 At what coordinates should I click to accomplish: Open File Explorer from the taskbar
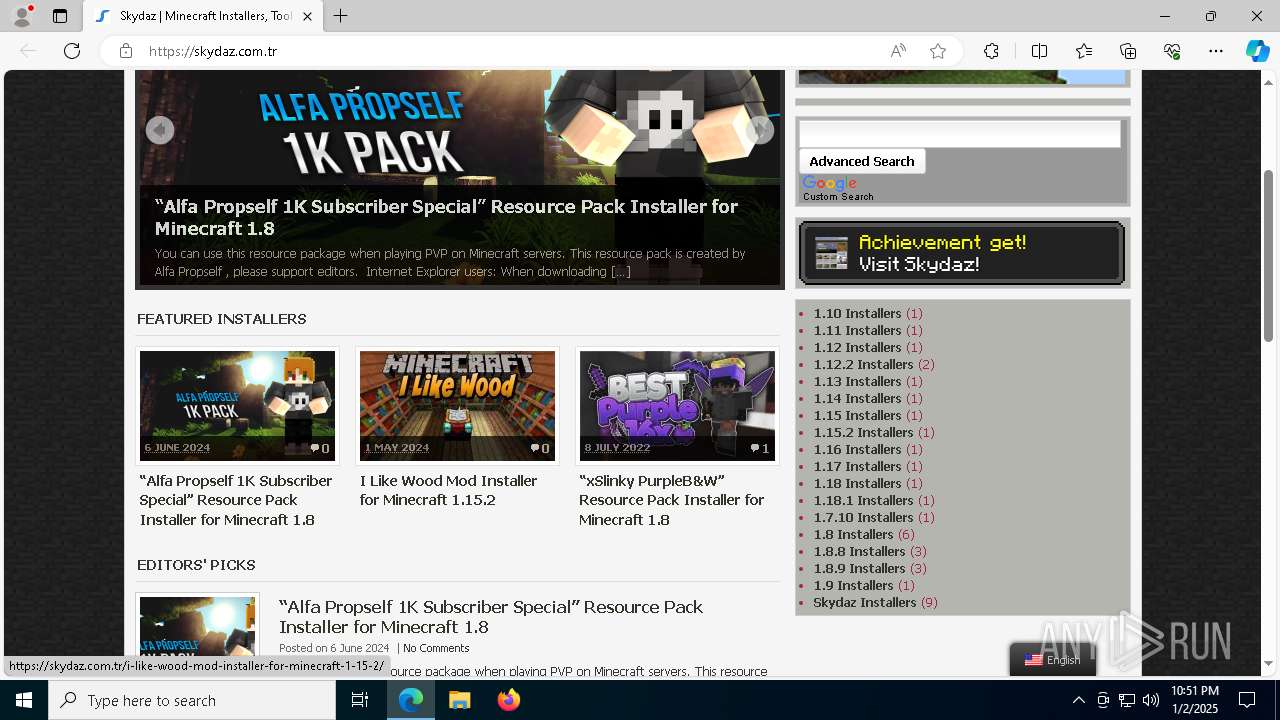point(459,700)
